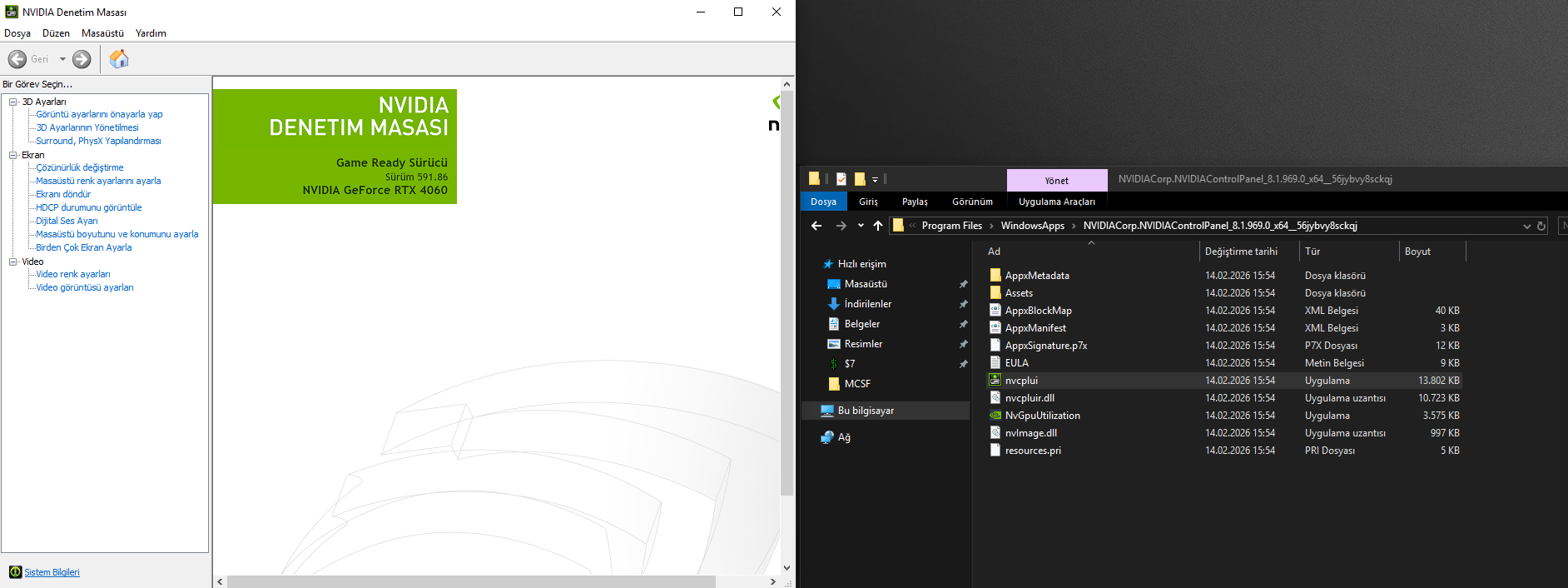Select the AppxMetadata folder
The image size is (1568, 588).
pyautogui.click(x=1037, y=276)
